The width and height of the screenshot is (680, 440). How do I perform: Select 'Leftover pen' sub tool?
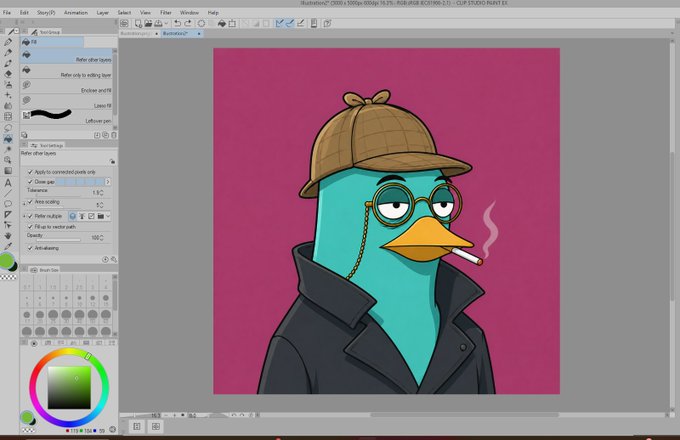click(66, 117)
